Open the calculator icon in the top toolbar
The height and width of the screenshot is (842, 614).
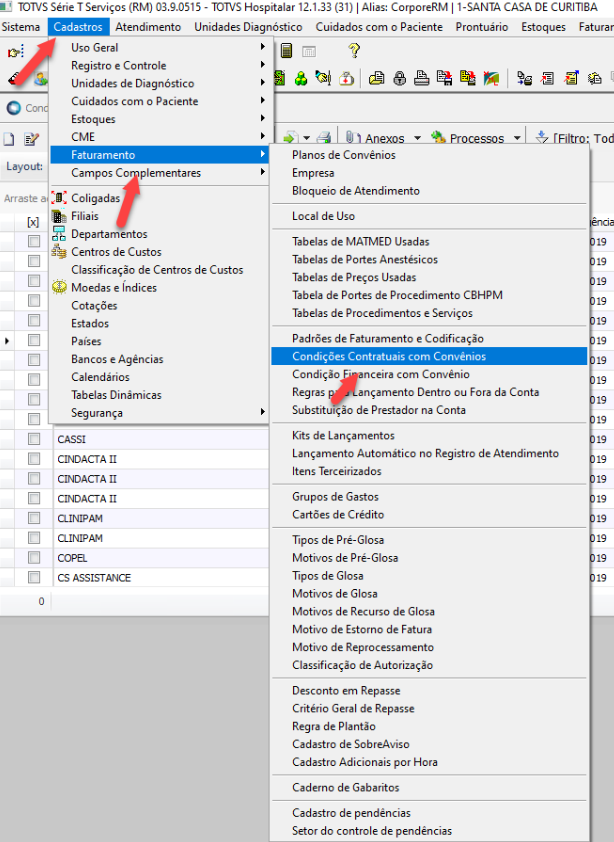pos(286,51)
